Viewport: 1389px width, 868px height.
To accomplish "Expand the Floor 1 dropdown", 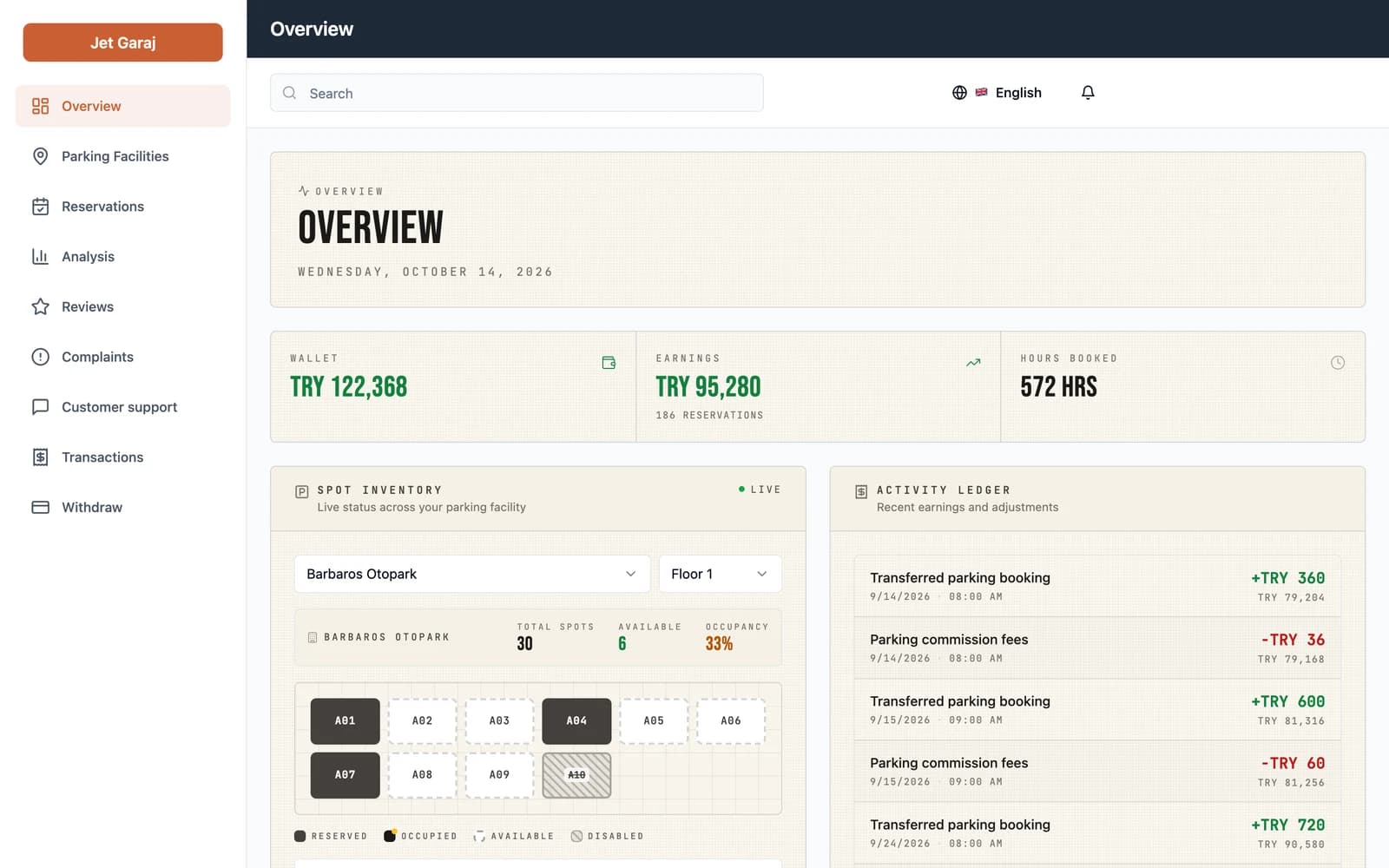I will pos(720,574).
